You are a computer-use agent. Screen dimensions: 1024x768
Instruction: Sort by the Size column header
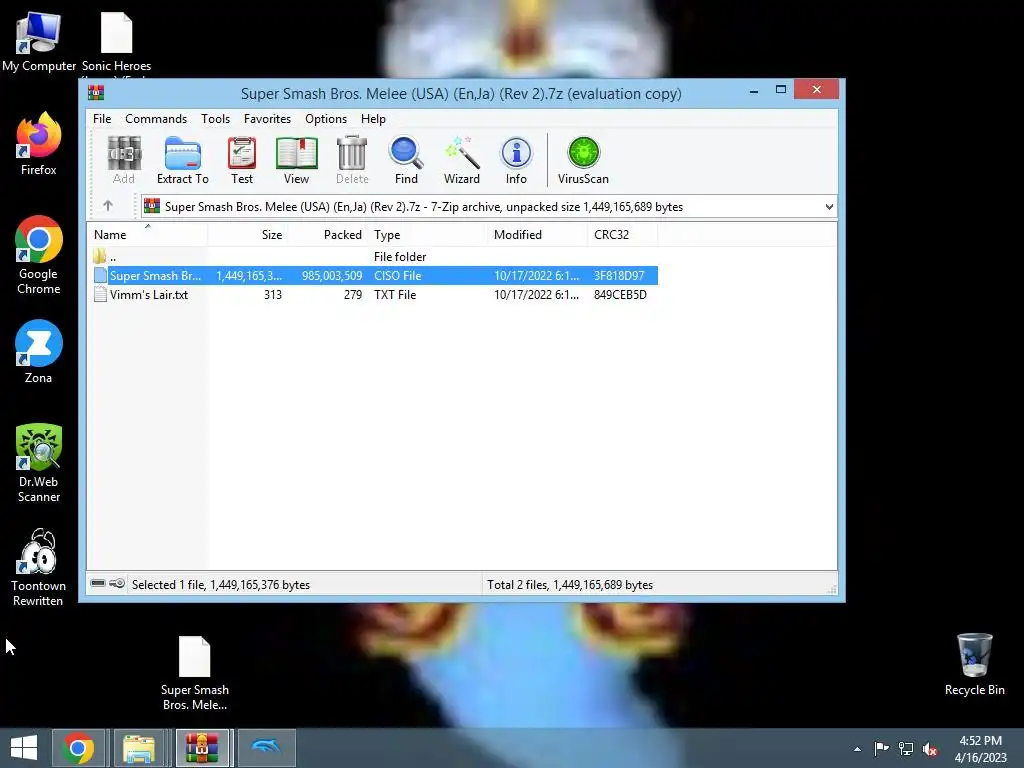coord(248,234)
